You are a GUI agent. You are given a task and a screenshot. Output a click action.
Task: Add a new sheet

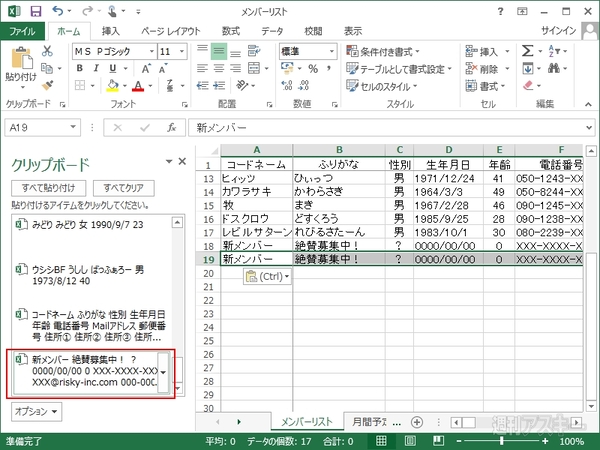(417, 422)
